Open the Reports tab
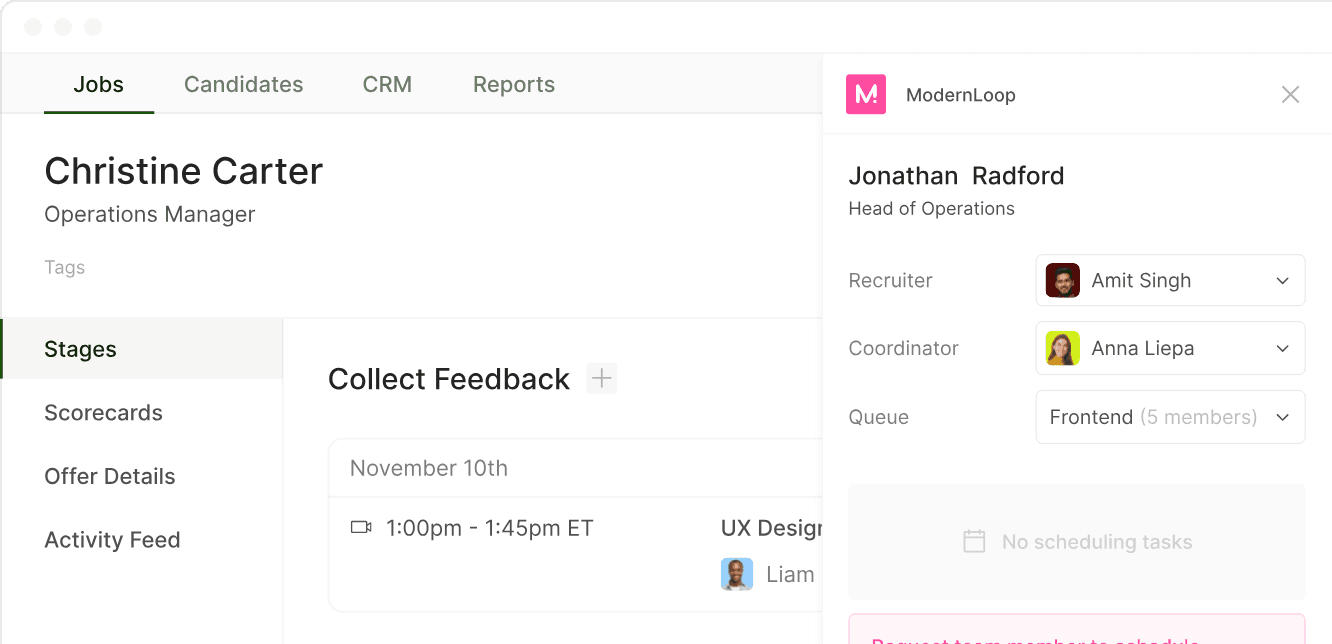The width and height of the screenshot is (1332, 644). 514,84
